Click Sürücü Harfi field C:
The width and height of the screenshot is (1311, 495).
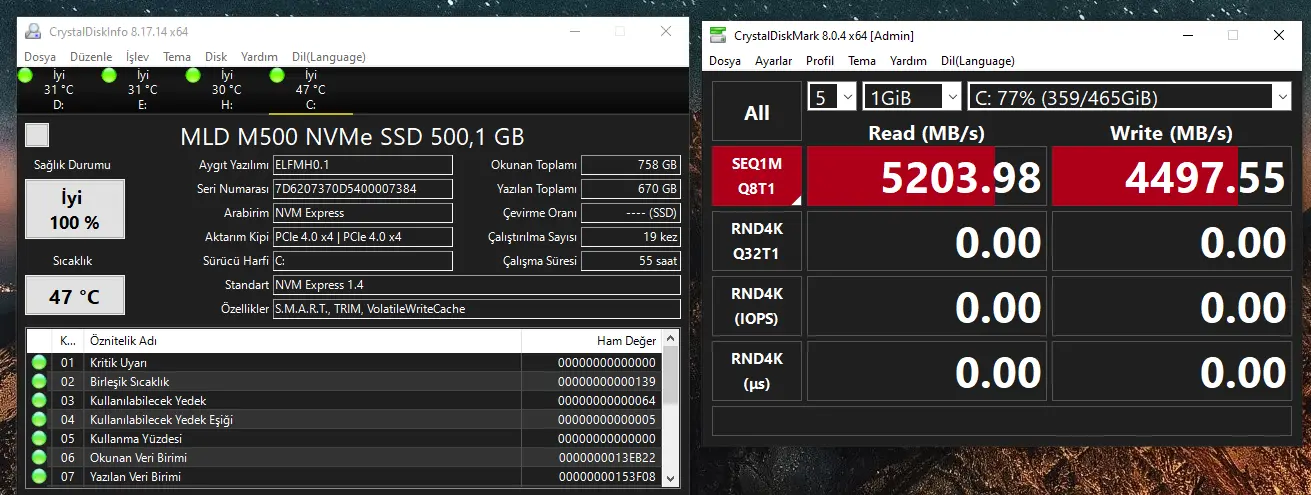(363, 261)
